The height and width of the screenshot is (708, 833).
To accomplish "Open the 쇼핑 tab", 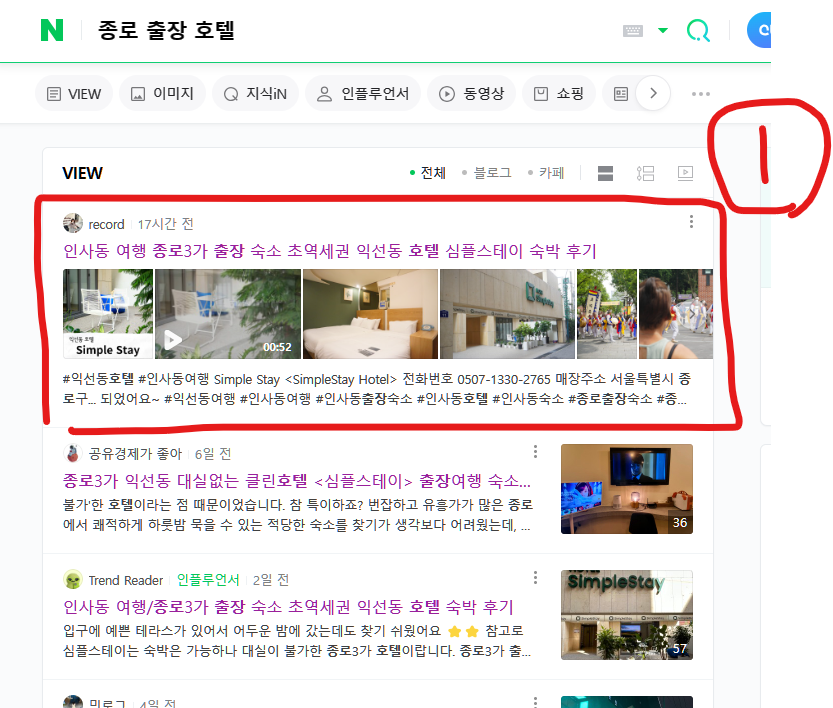I will [x=559, y=94].
